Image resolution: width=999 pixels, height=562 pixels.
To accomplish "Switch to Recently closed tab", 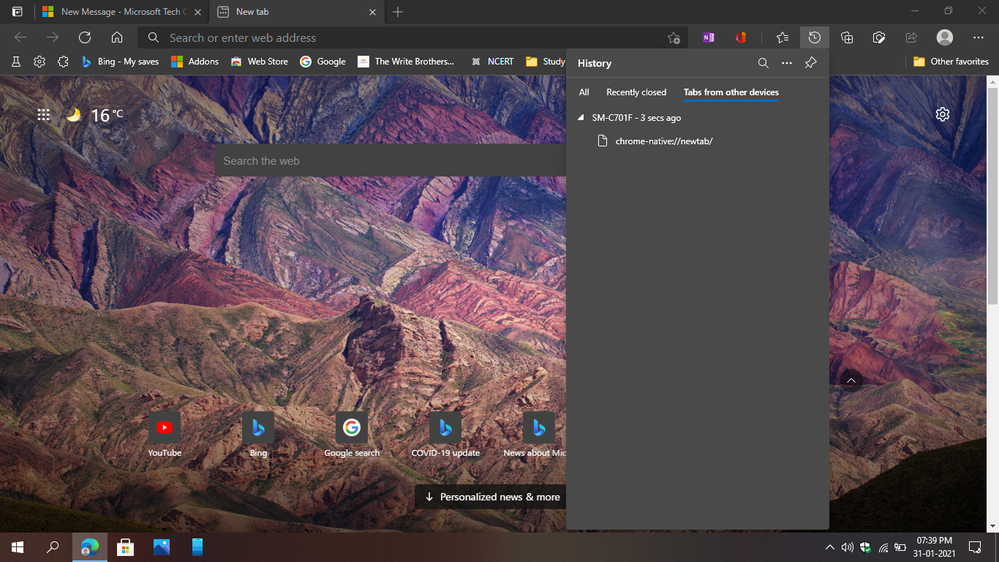I will click(x=636, y=92).
